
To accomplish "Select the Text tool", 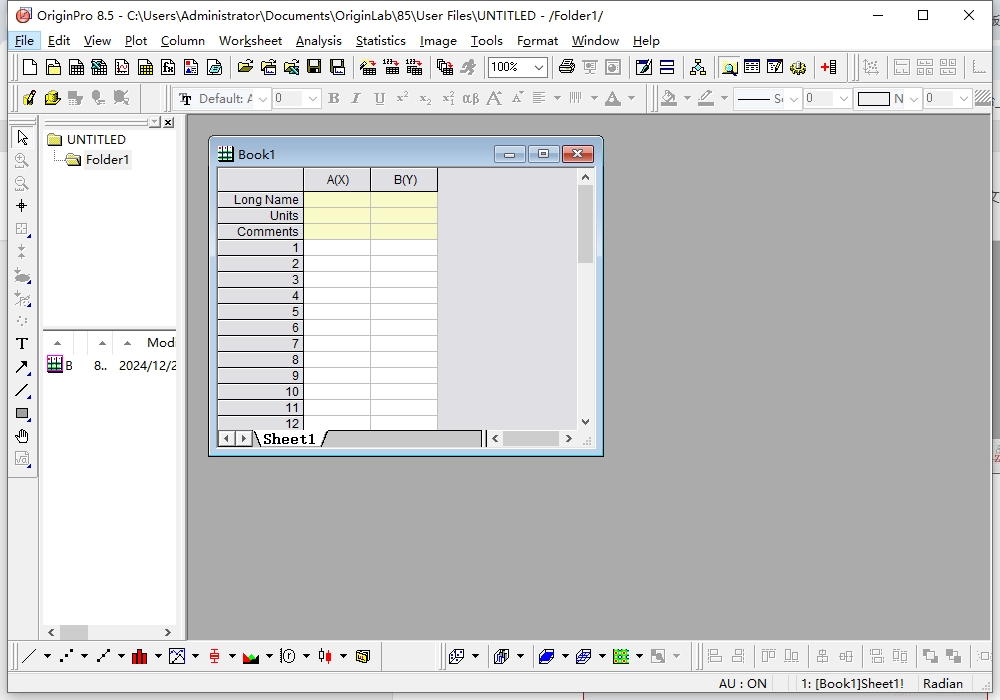I will (x=22, y=344).
